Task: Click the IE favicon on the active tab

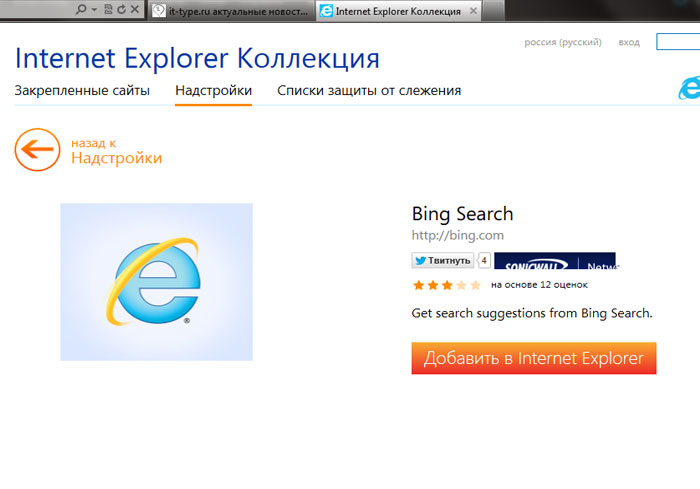Action: click(326, 11)
